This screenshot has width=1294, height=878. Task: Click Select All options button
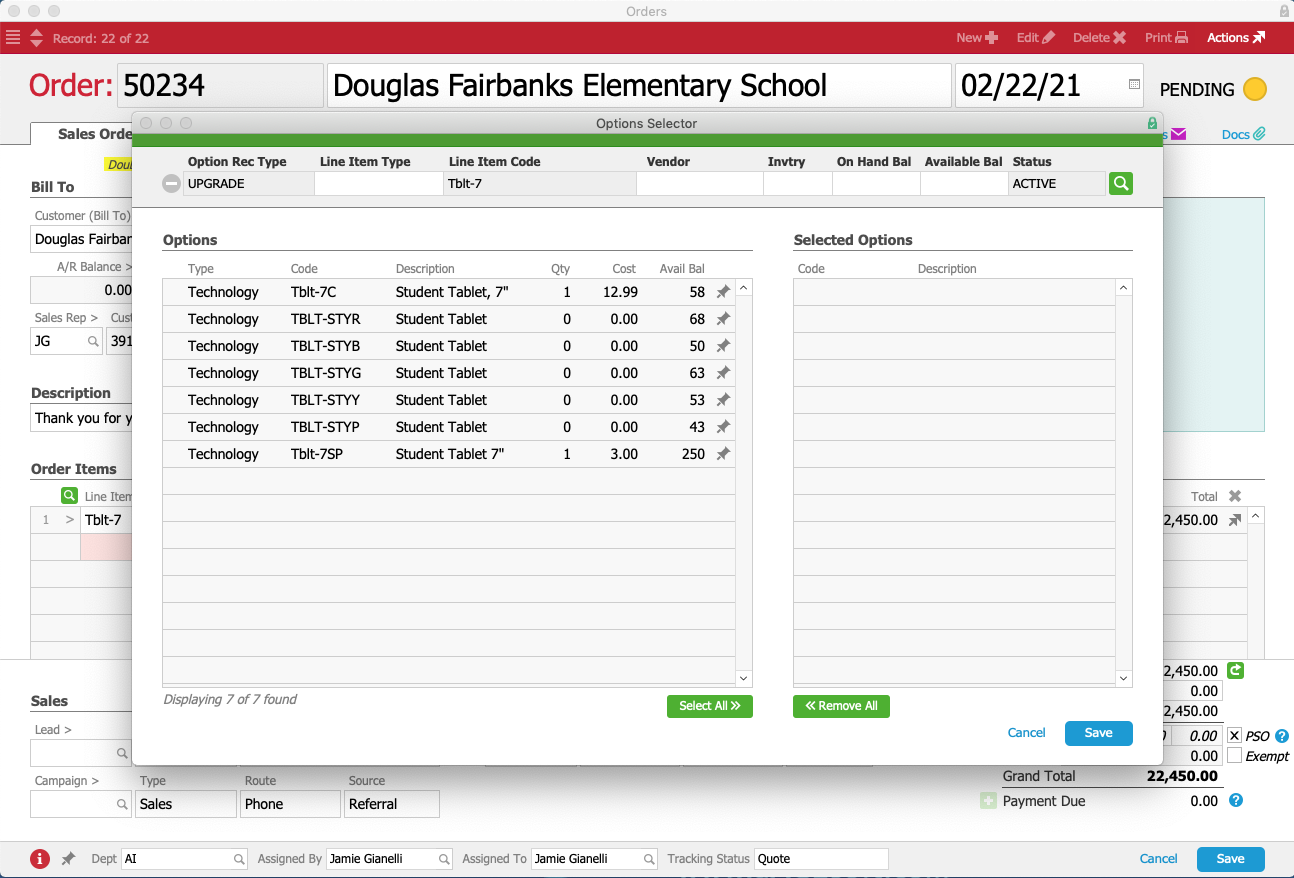[710, 706]
